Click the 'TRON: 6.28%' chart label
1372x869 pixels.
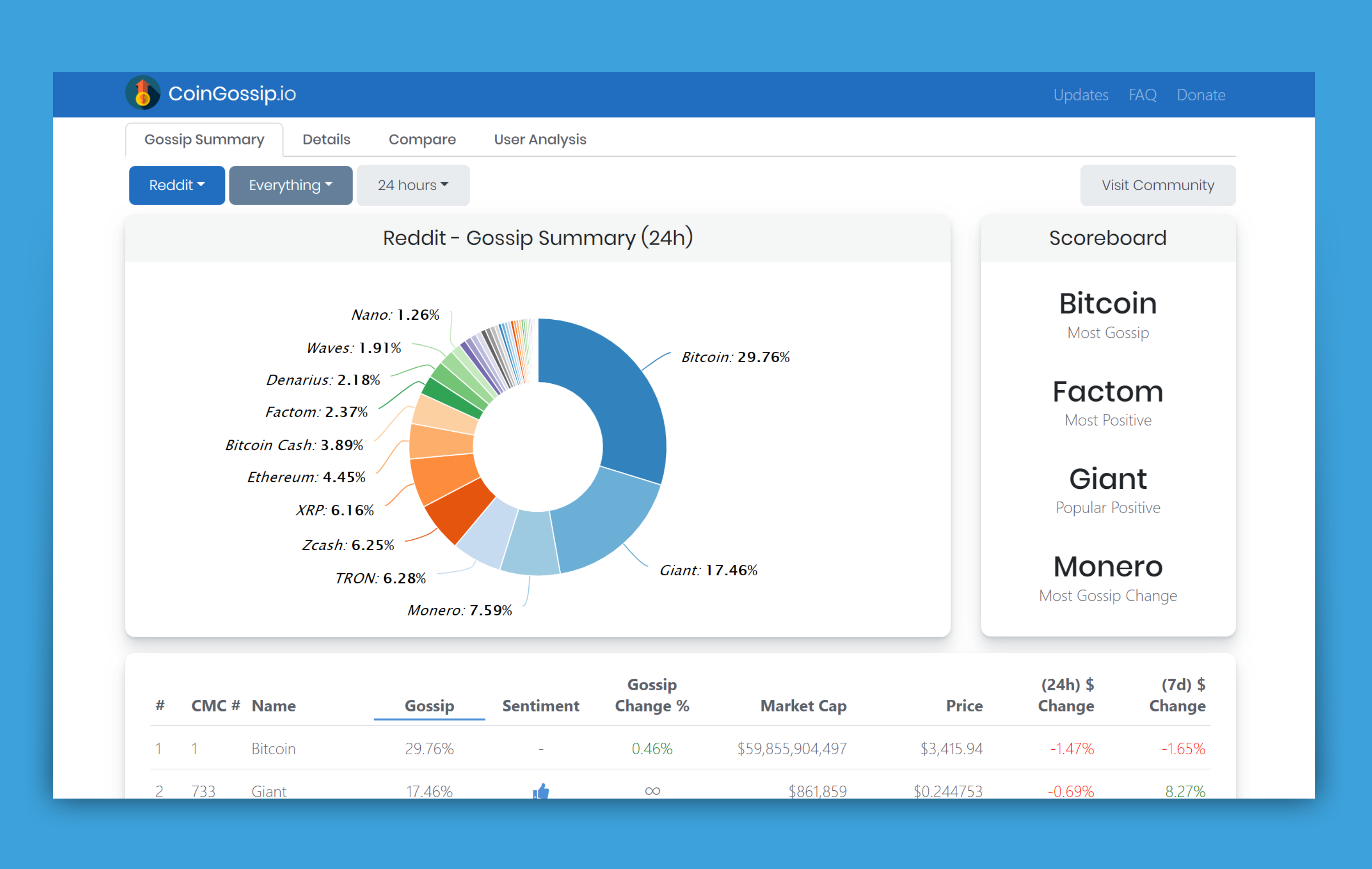point(380,579)
